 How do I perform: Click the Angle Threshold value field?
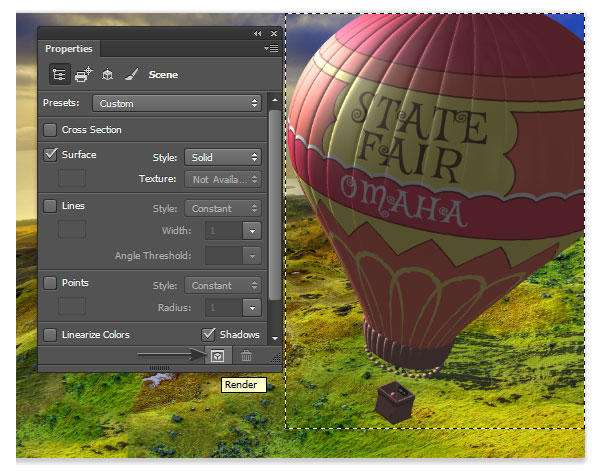[x=224, y=256]
